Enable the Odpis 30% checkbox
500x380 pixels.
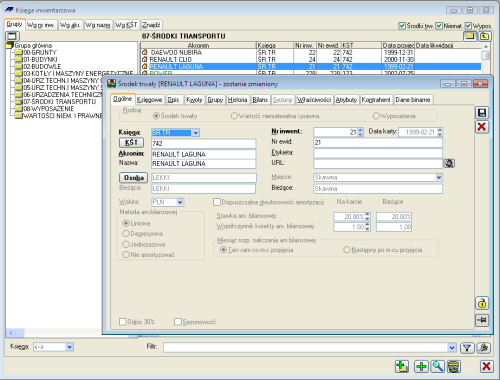[x=123, y=322]
